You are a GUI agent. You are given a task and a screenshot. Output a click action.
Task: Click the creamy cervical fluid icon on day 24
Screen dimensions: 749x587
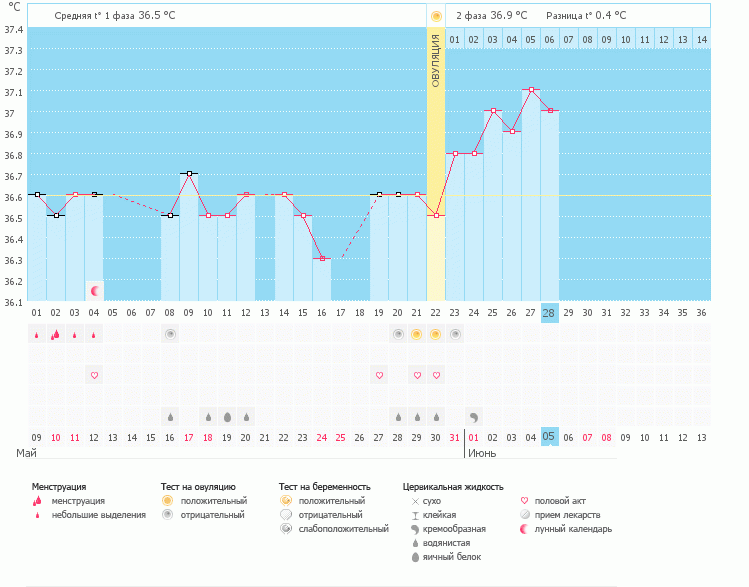click(474, 416)
